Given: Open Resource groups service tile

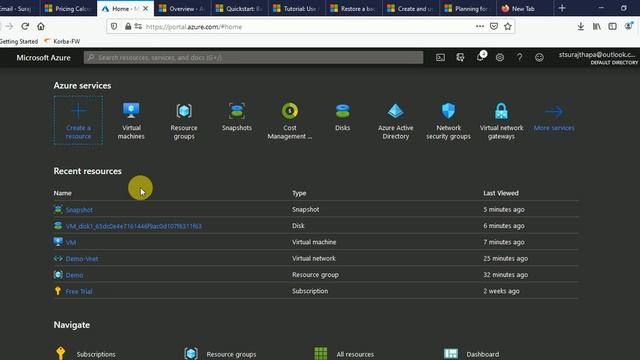Looking at the screenshot, I should (184, 120).
